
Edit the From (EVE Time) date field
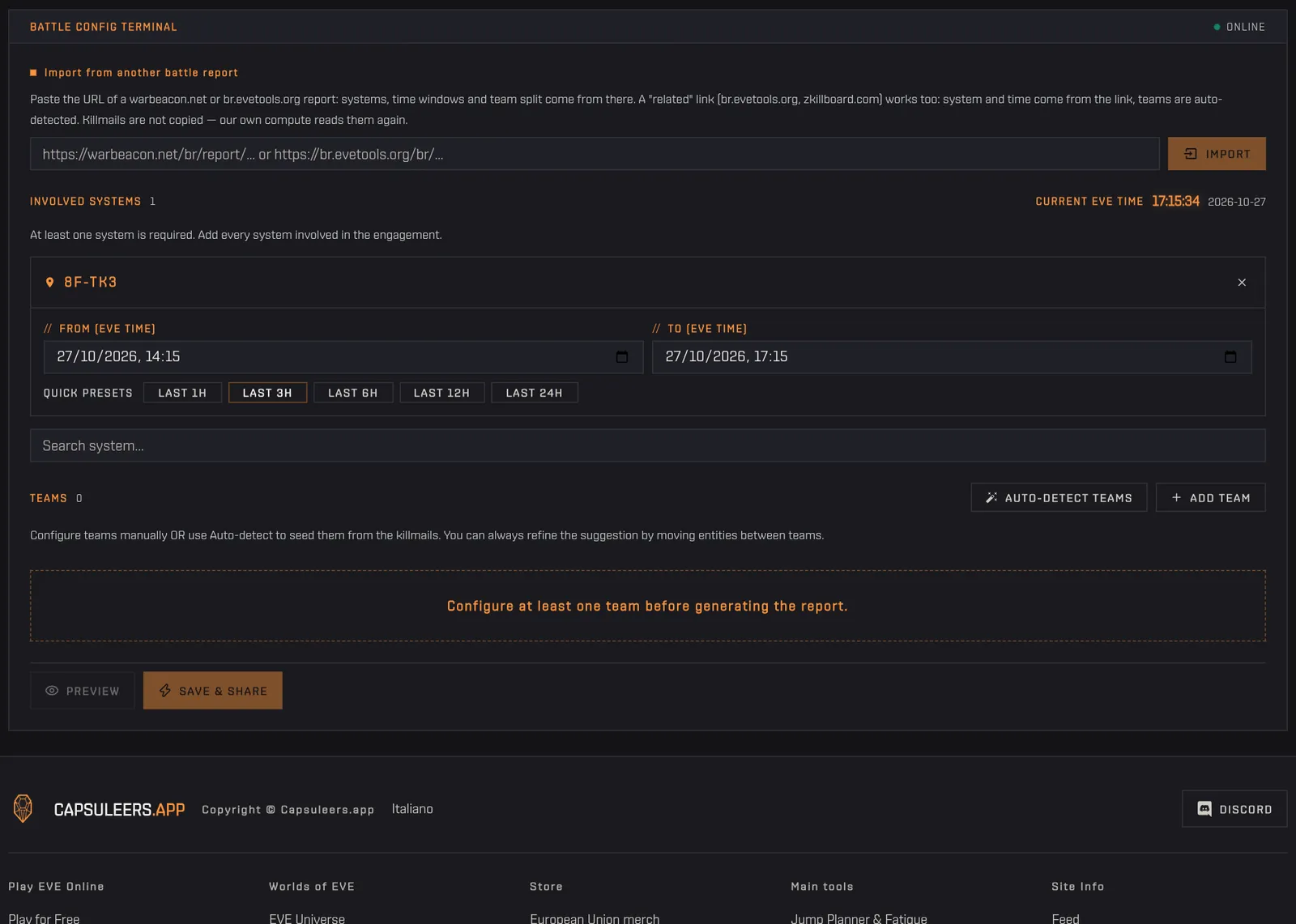(343, 357)
